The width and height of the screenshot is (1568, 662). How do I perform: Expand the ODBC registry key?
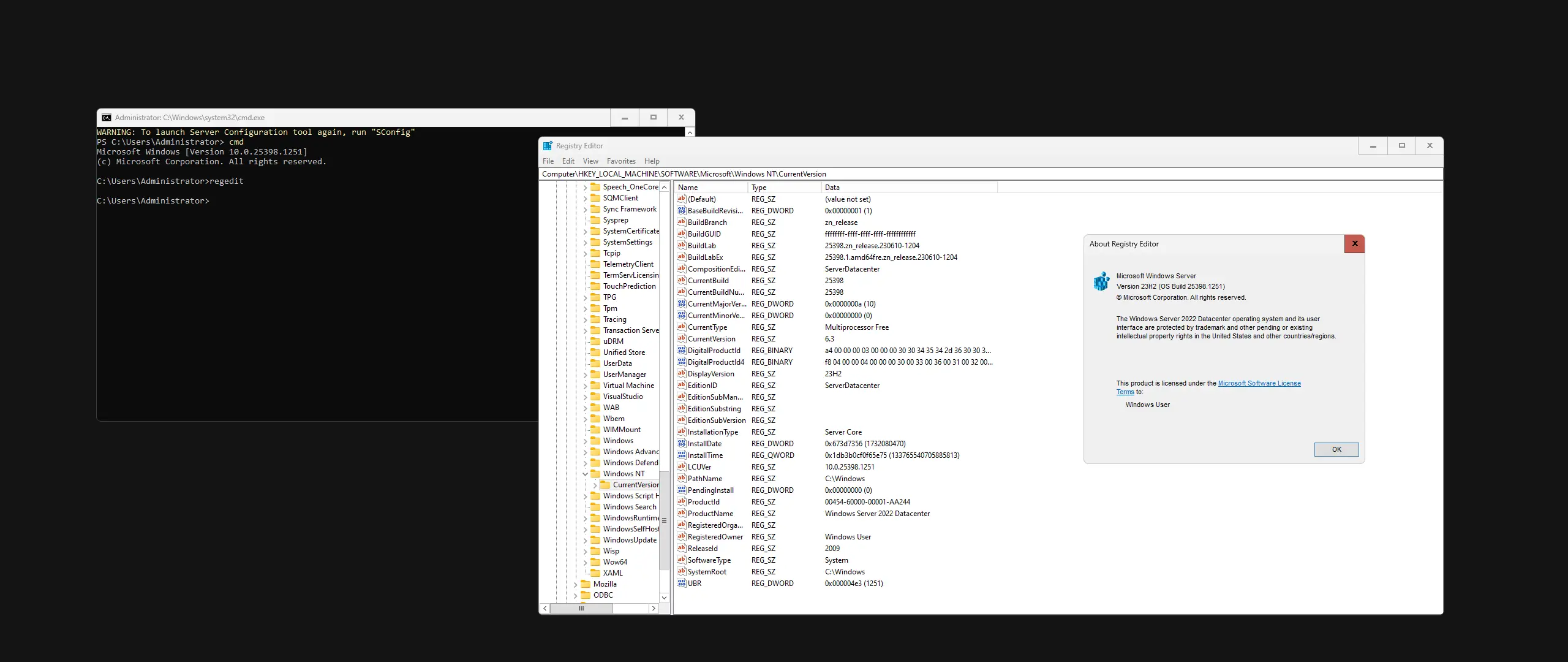pyautogui.click(x=575, y=595)
